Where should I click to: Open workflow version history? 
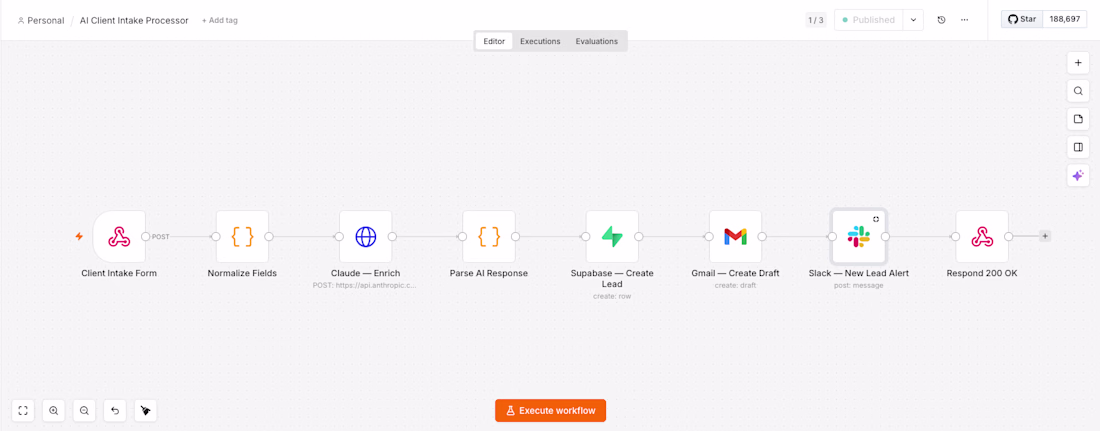(941, 20)
